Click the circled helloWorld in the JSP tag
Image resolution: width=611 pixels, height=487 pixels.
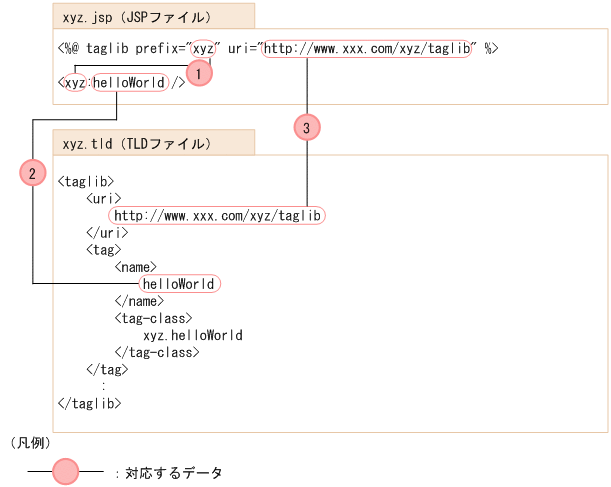coord(130,83)
